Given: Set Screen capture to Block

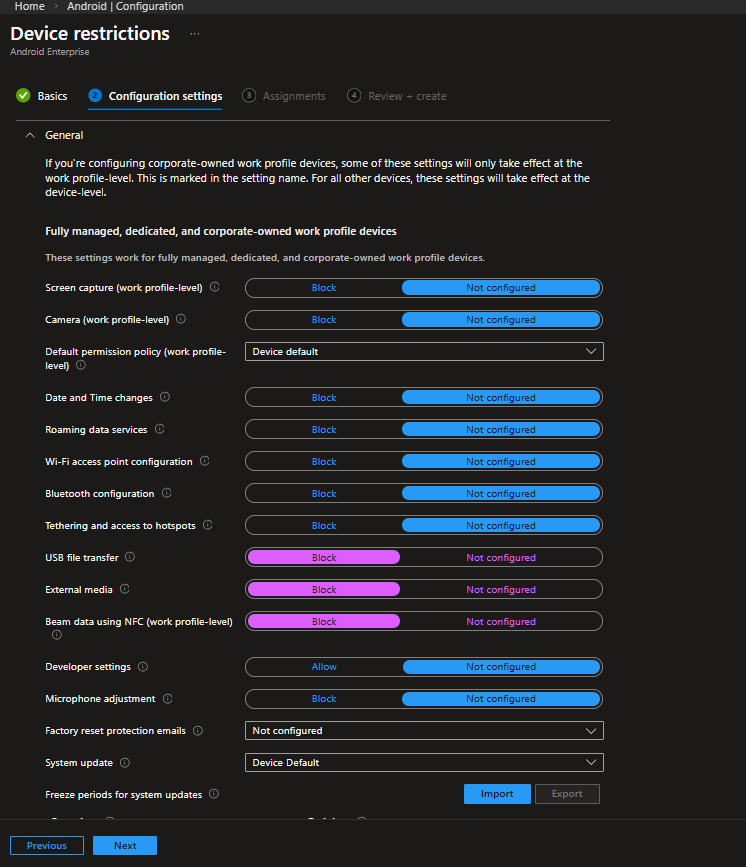Looking at the screenshot, I should point(324,288).
